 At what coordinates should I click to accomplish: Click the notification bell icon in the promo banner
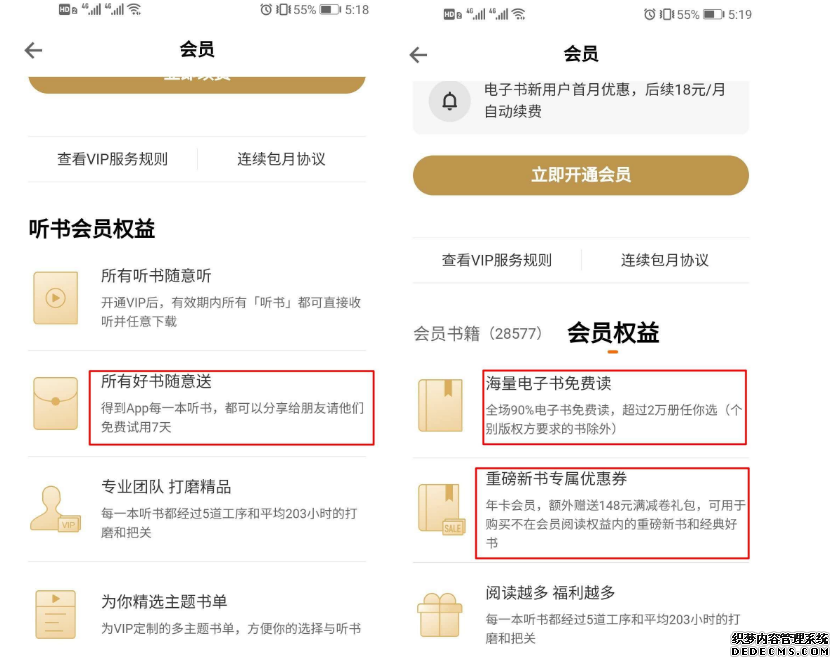point(450,101)
